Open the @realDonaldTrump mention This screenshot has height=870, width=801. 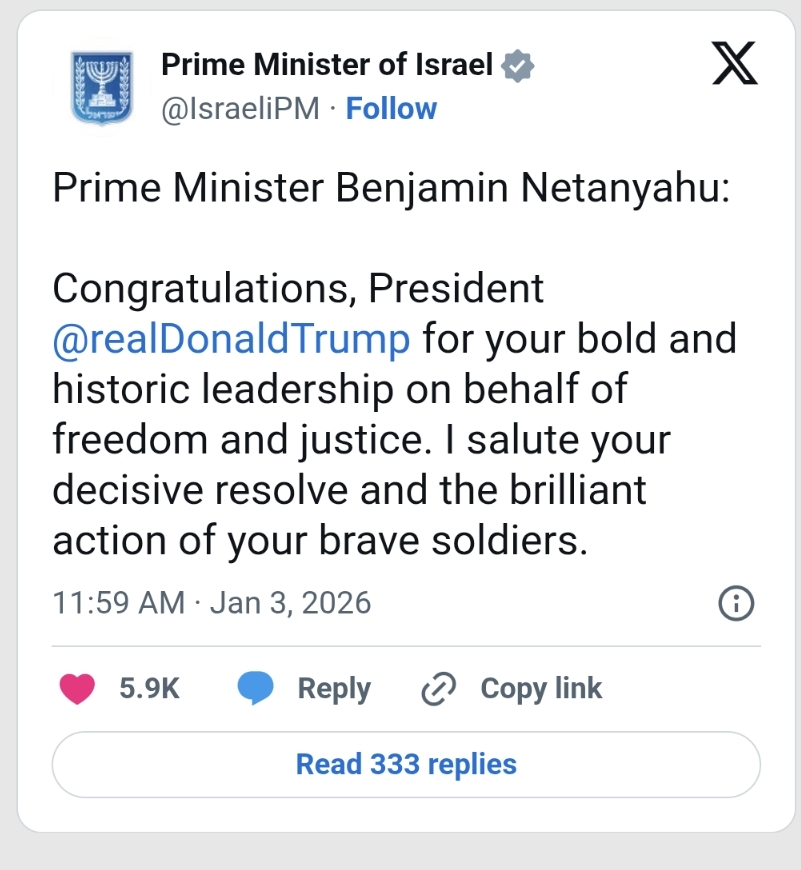click(231, 339)
